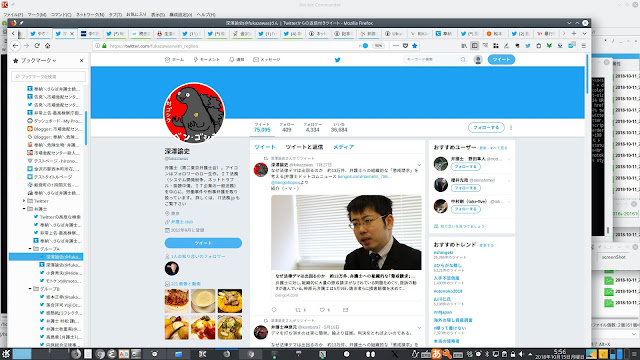This screenshot has width=640, height=360.
Task: Open first tweet's options chevron
Action: [419, 165]
